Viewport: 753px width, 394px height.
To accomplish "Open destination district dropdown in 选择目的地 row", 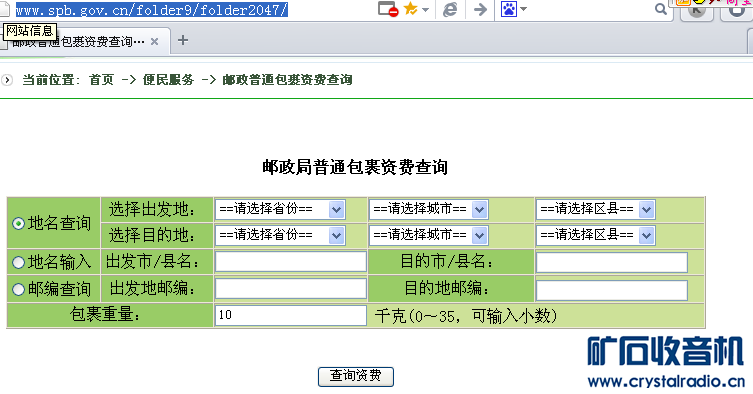I will tap(595, 235).
